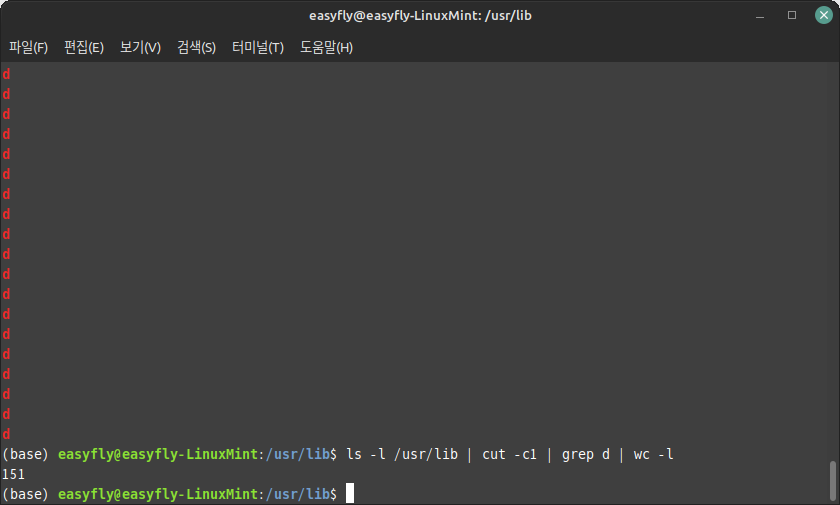Open the 보기(V) menu

[140, 48]
